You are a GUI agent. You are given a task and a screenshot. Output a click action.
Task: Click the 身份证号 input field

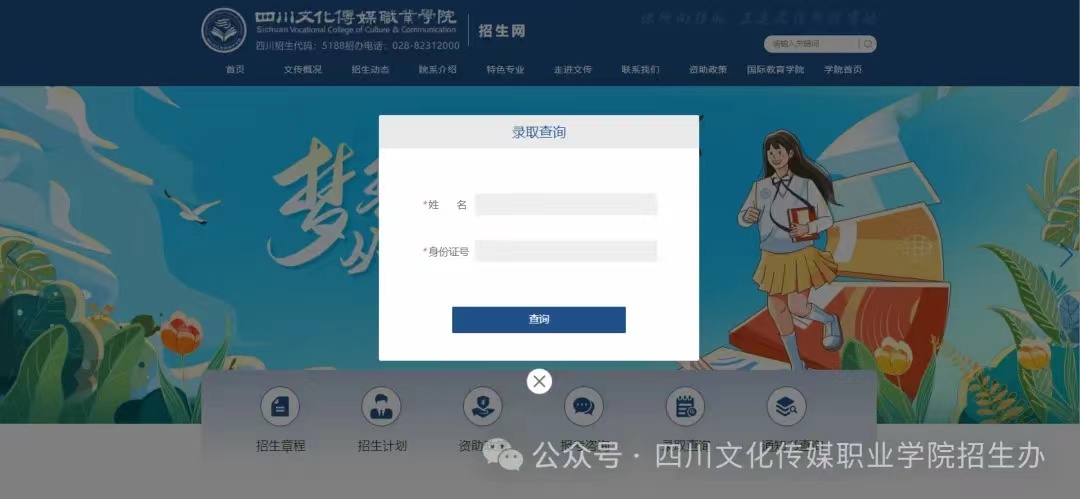565,251
